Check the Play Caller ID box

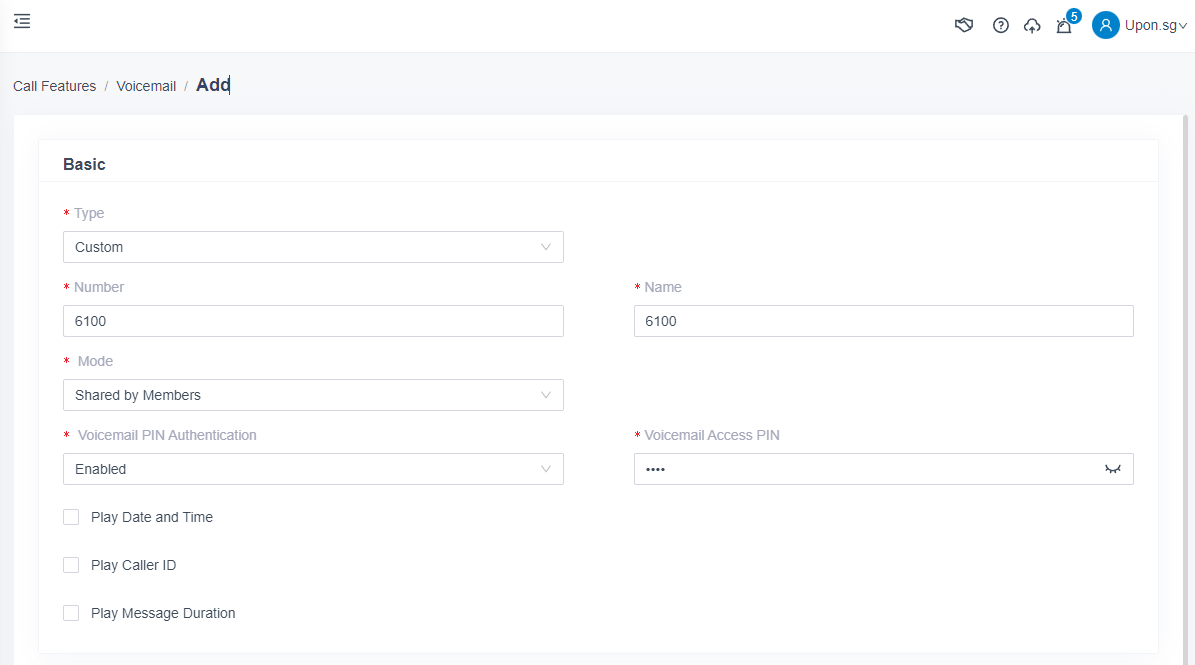pos(71,565)
